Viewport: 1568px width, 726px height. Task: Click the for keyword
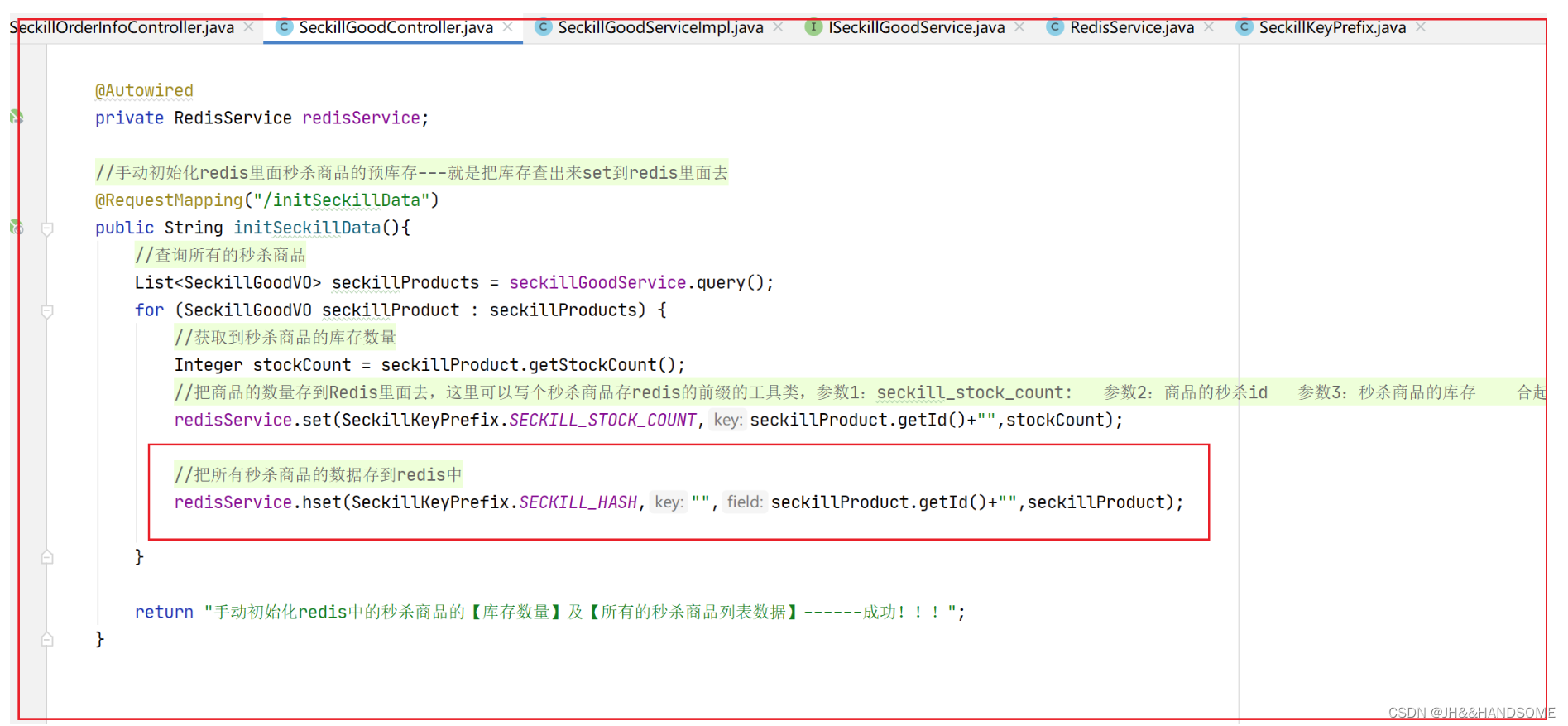tap(150, 310)
